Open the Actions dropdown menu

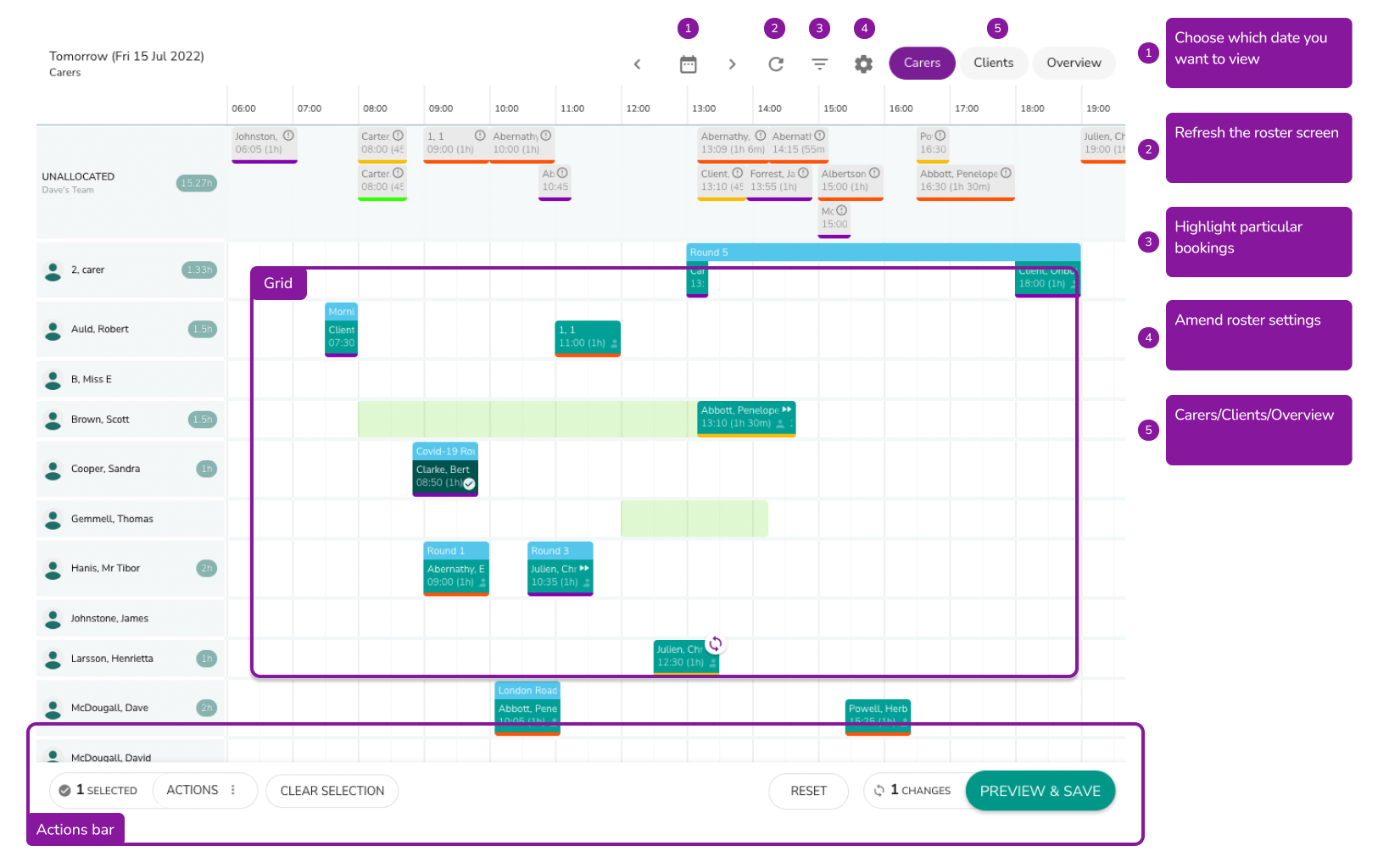(203, 790)
